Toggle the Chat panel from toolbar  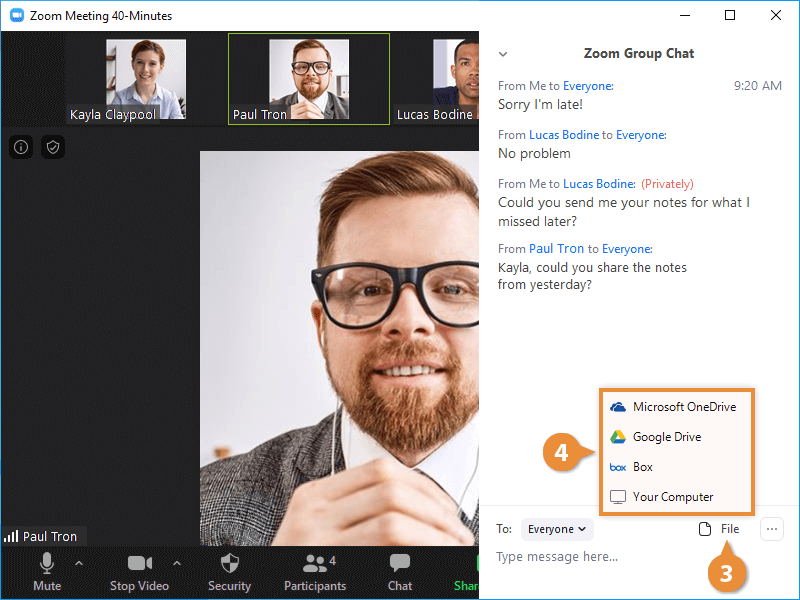[400, 572]
